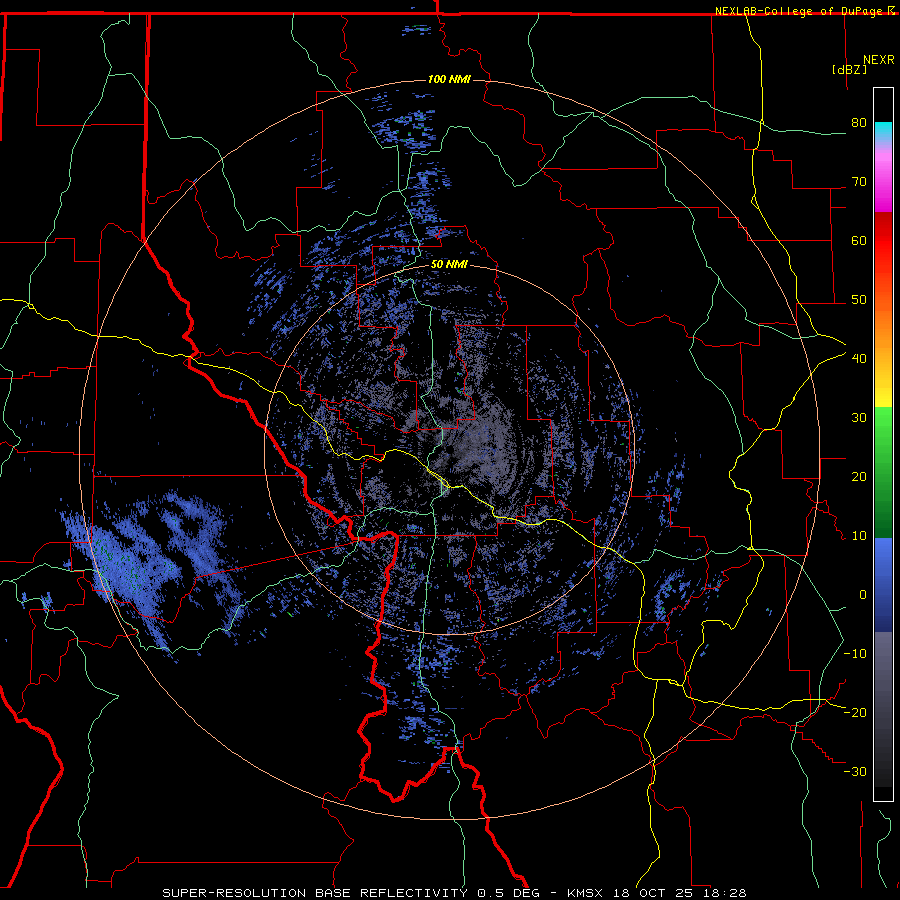Screen dimensions: 900x900
Task: Click the 0 dBZ scale value
Action: [x=863, y=595]
